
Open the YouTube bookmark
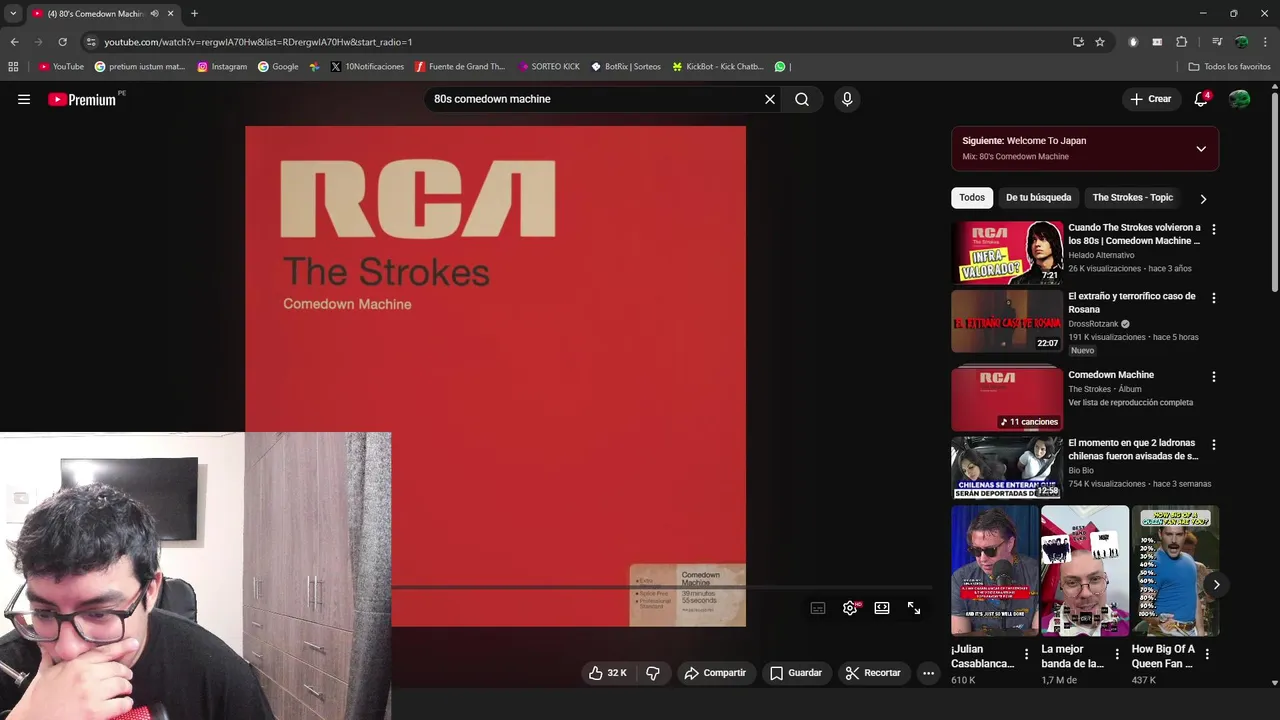[61, 67]
